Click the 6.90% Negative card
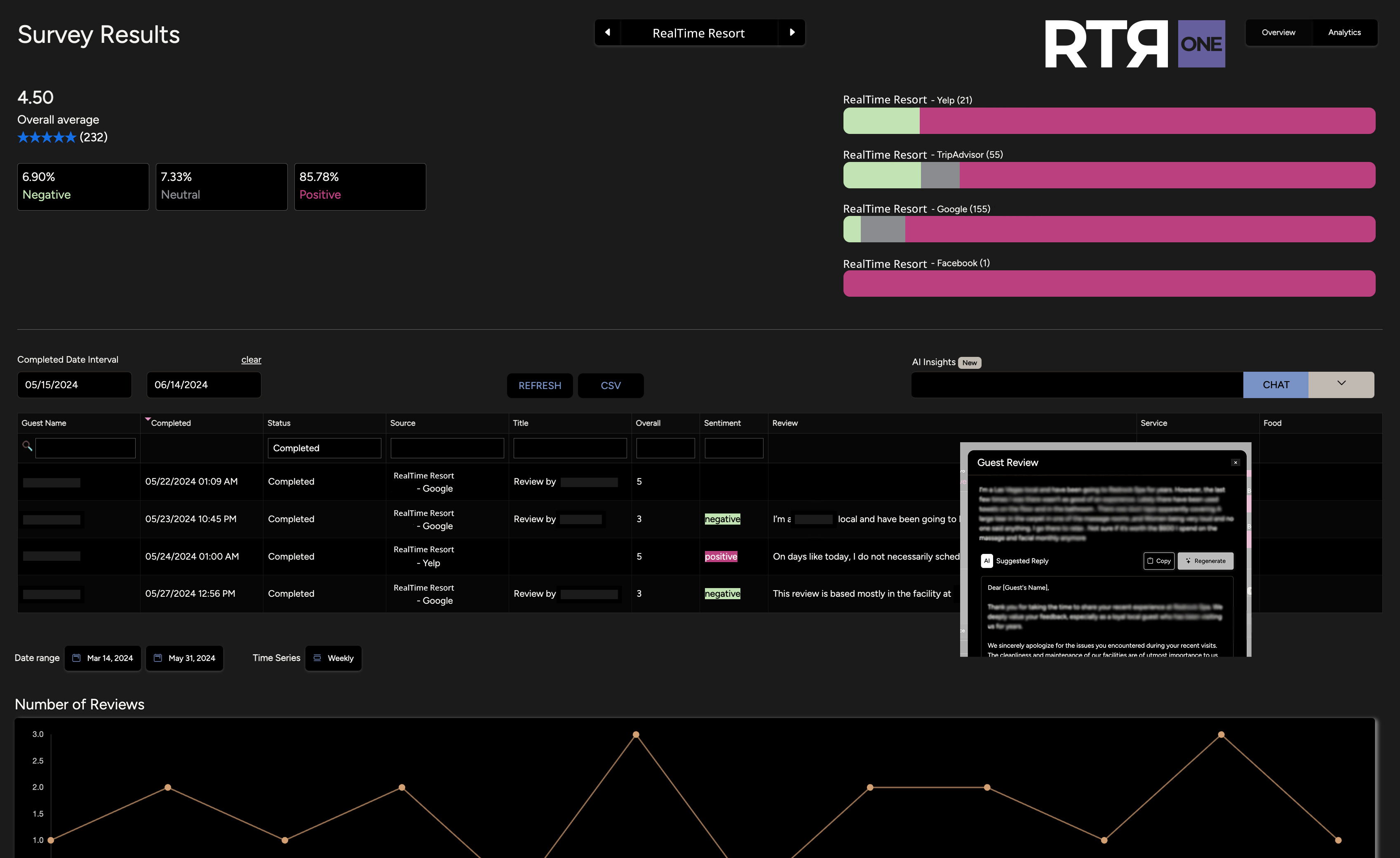 pos(83,187)
